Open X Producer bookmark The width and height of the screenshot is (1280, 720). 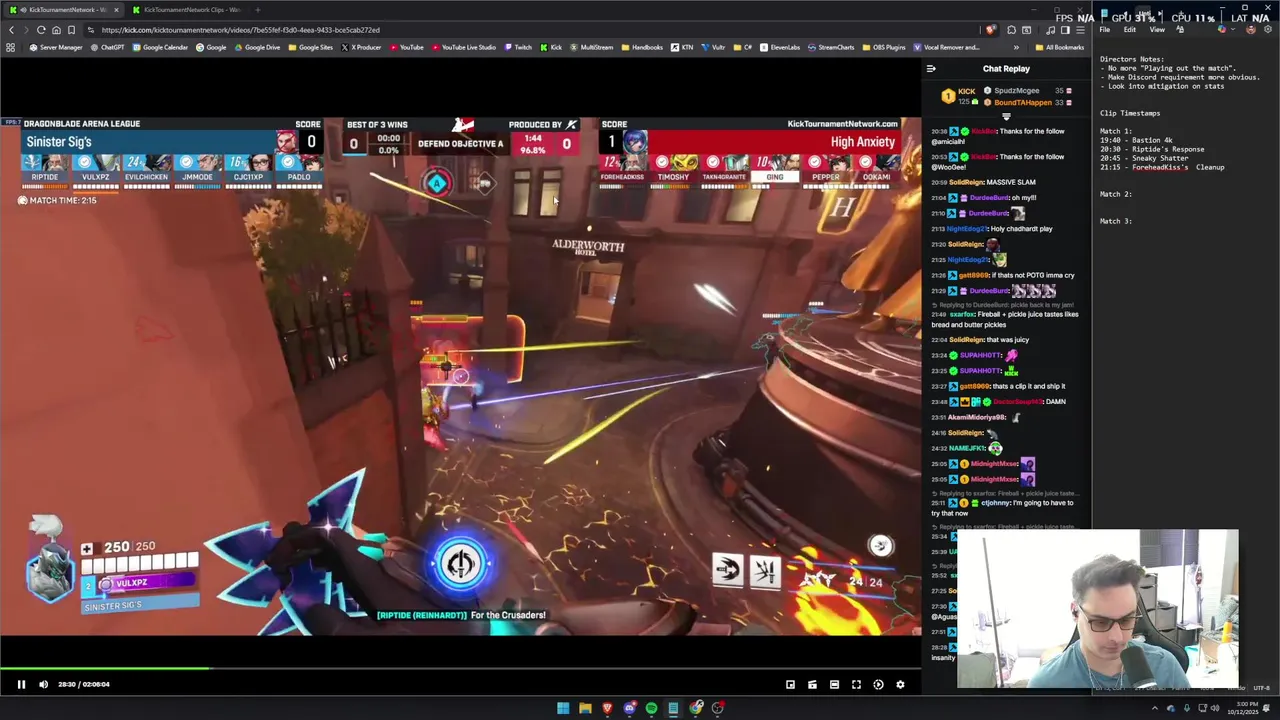361,47
